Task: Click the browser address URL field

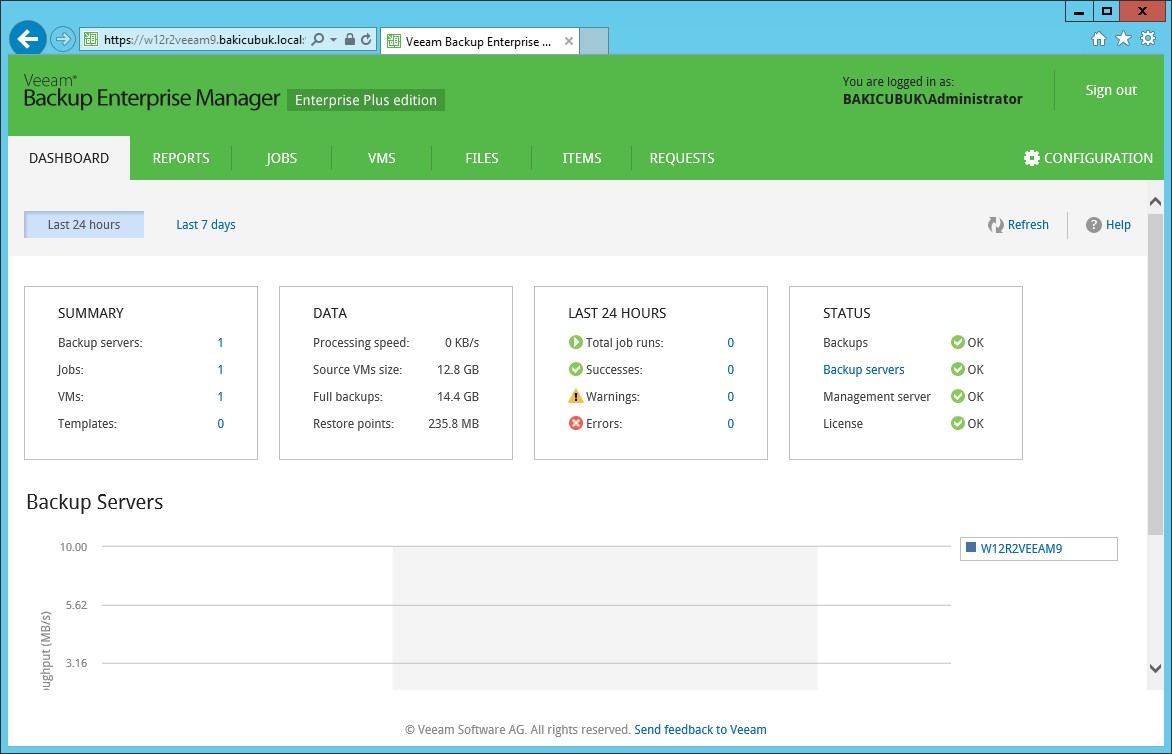Action: coord(203,40)
